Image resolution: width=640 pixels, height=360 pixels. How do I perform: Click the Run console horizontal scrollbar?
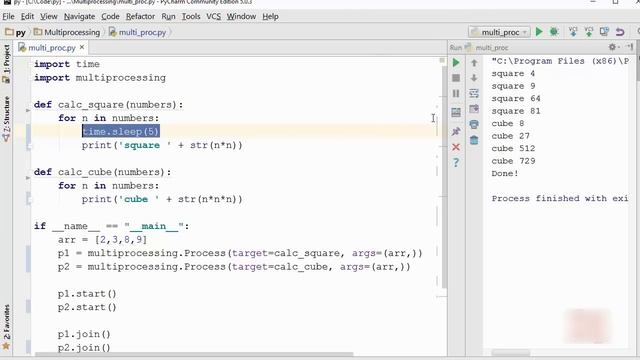tap(511, 353)
